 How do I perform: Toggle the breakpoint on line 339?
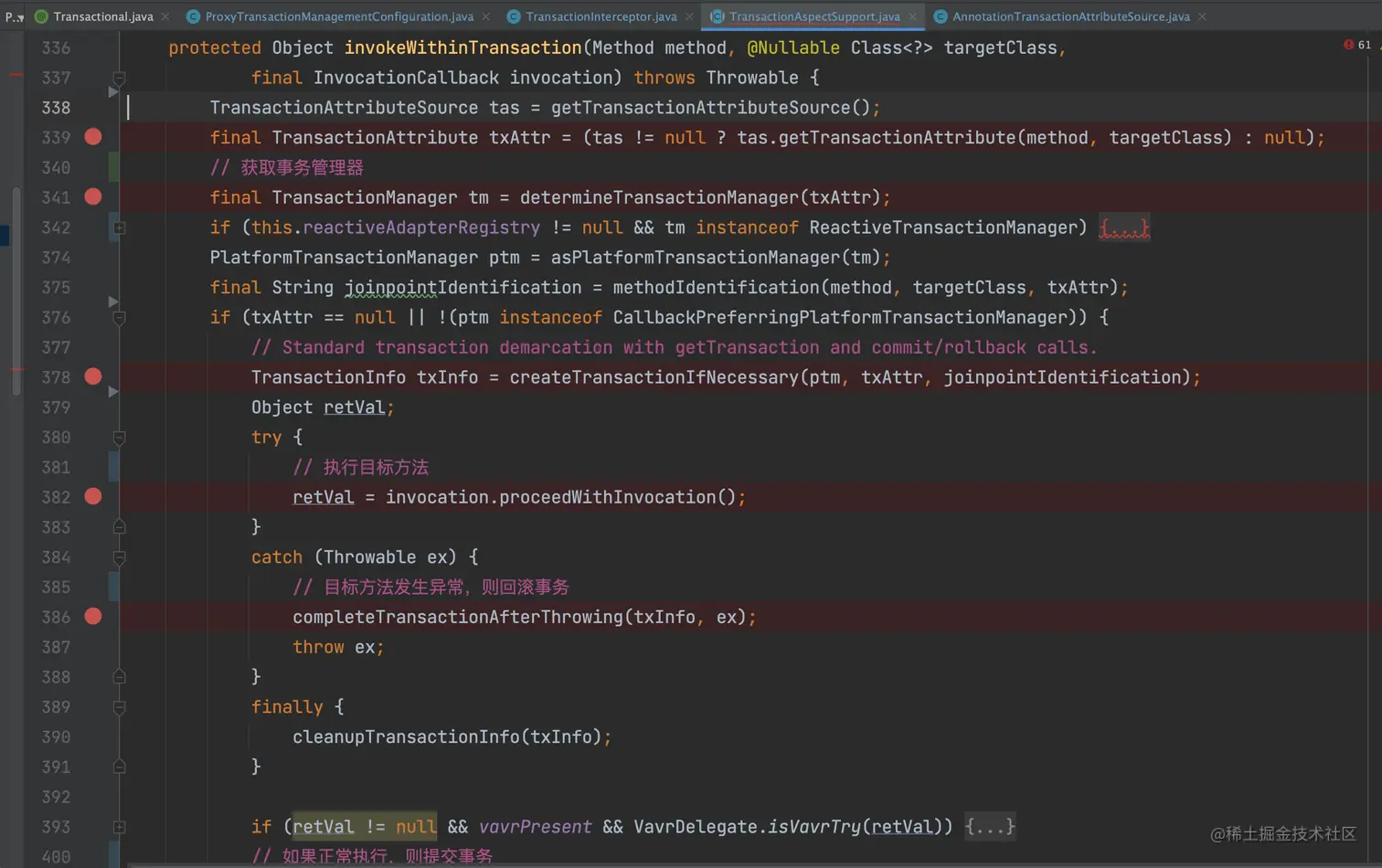click(93, 137)
